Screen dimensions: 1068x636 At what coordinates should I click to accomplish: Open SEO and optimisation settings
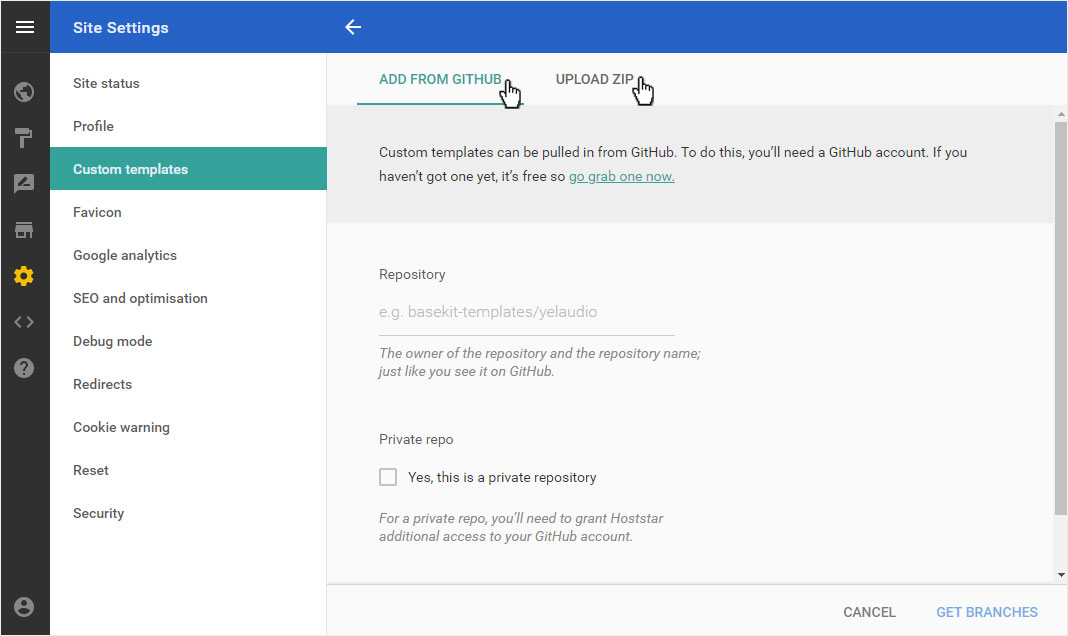coord(189,298)
